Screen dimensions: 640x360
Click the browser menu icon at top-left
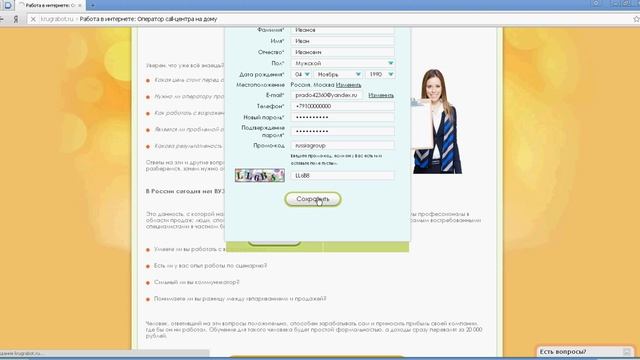pos(7,5)
